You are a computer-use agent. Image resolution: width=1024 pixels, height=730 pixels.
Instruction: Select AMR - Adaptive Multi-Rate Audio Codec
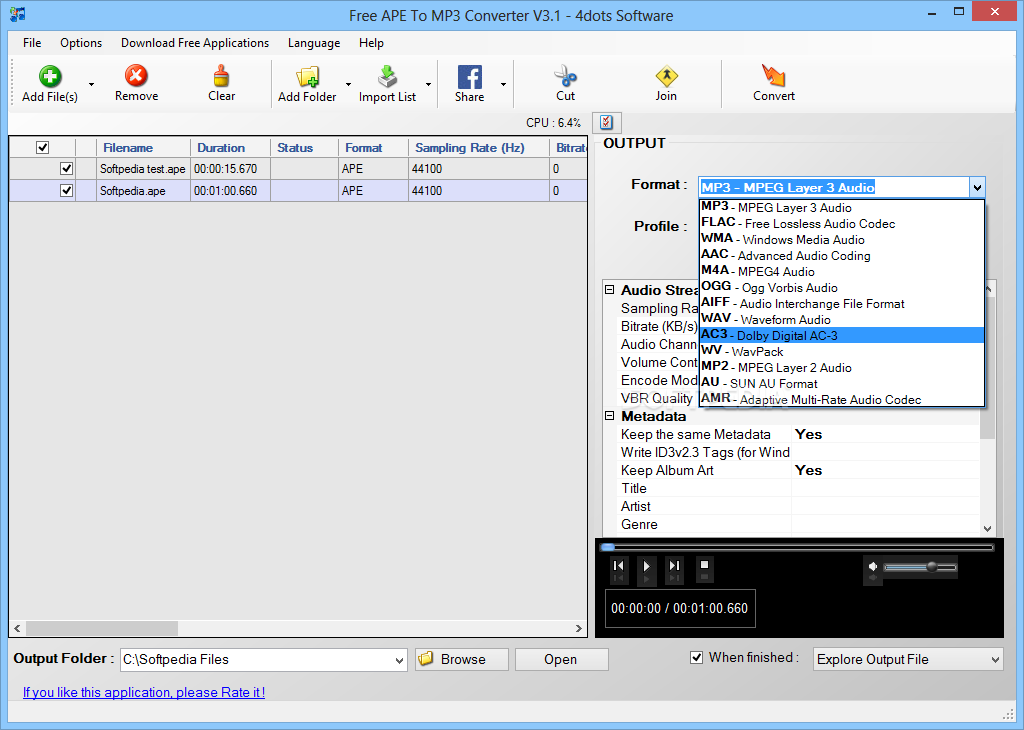tap(841, 399)
